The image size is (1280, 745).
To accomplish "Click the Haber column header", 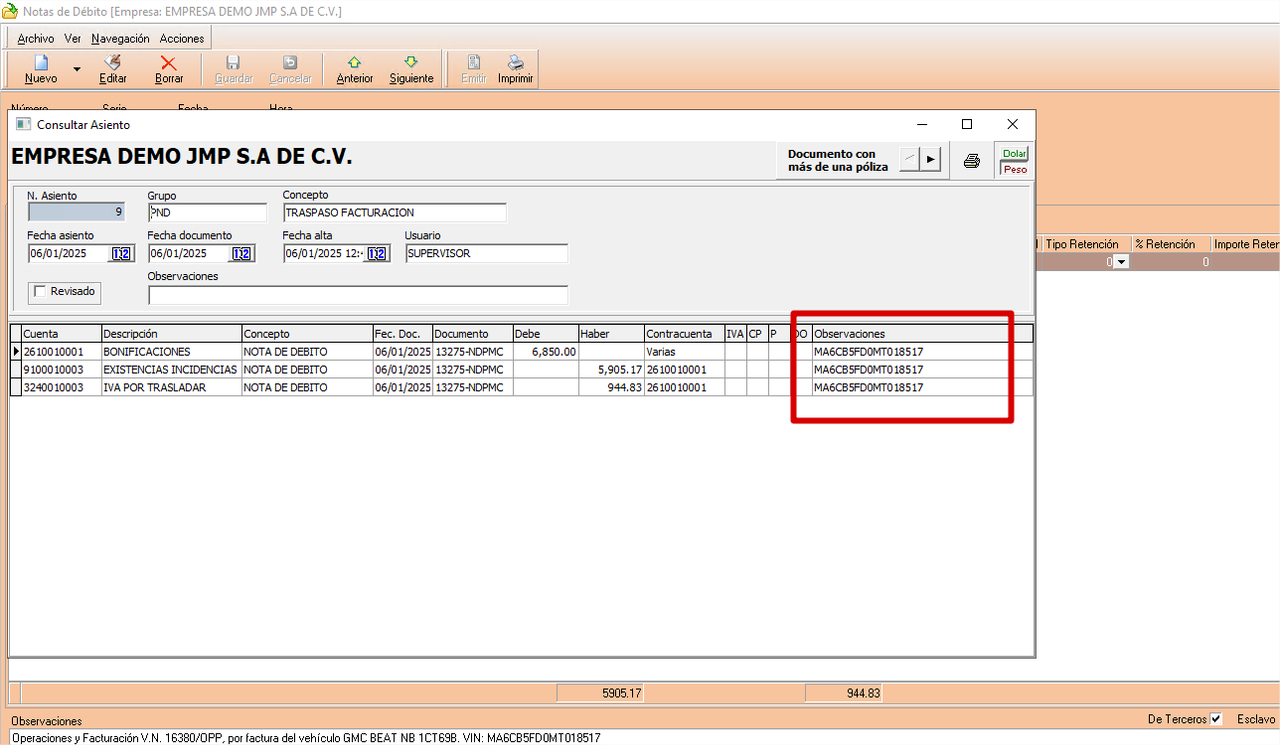I will click(611, 333).
